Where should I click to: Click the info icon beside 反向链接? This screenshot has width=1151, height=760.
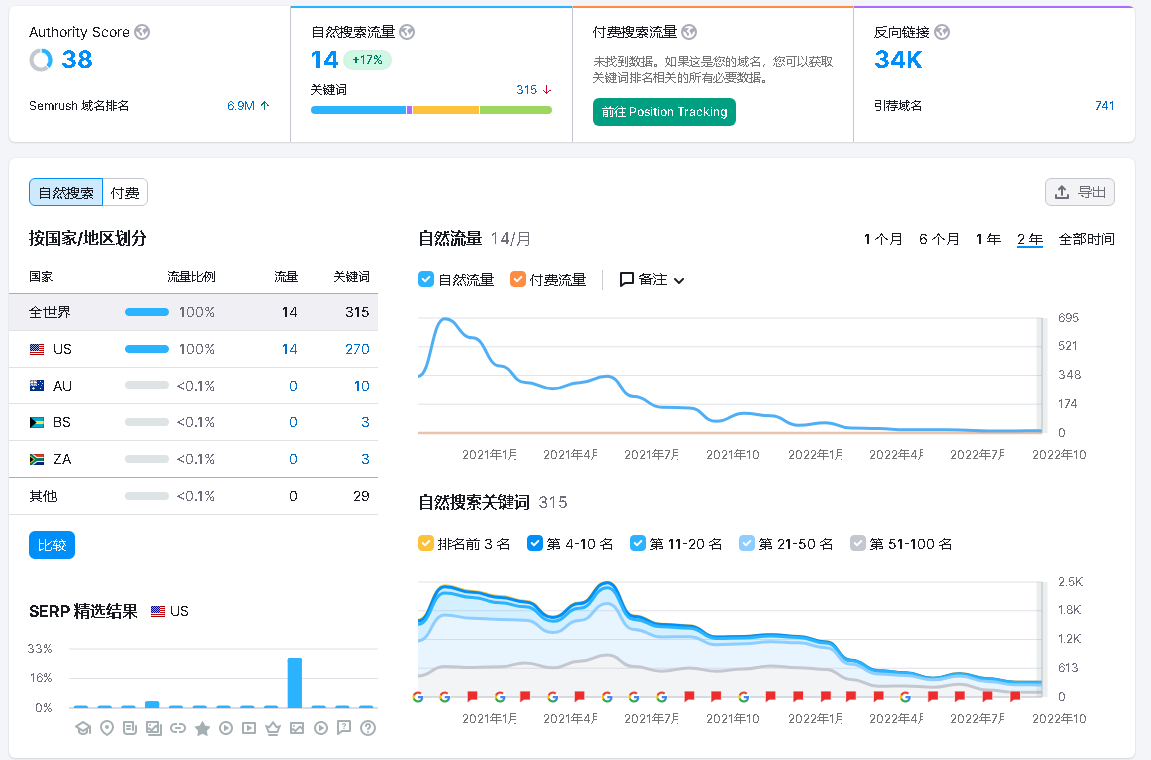point(941,32)
